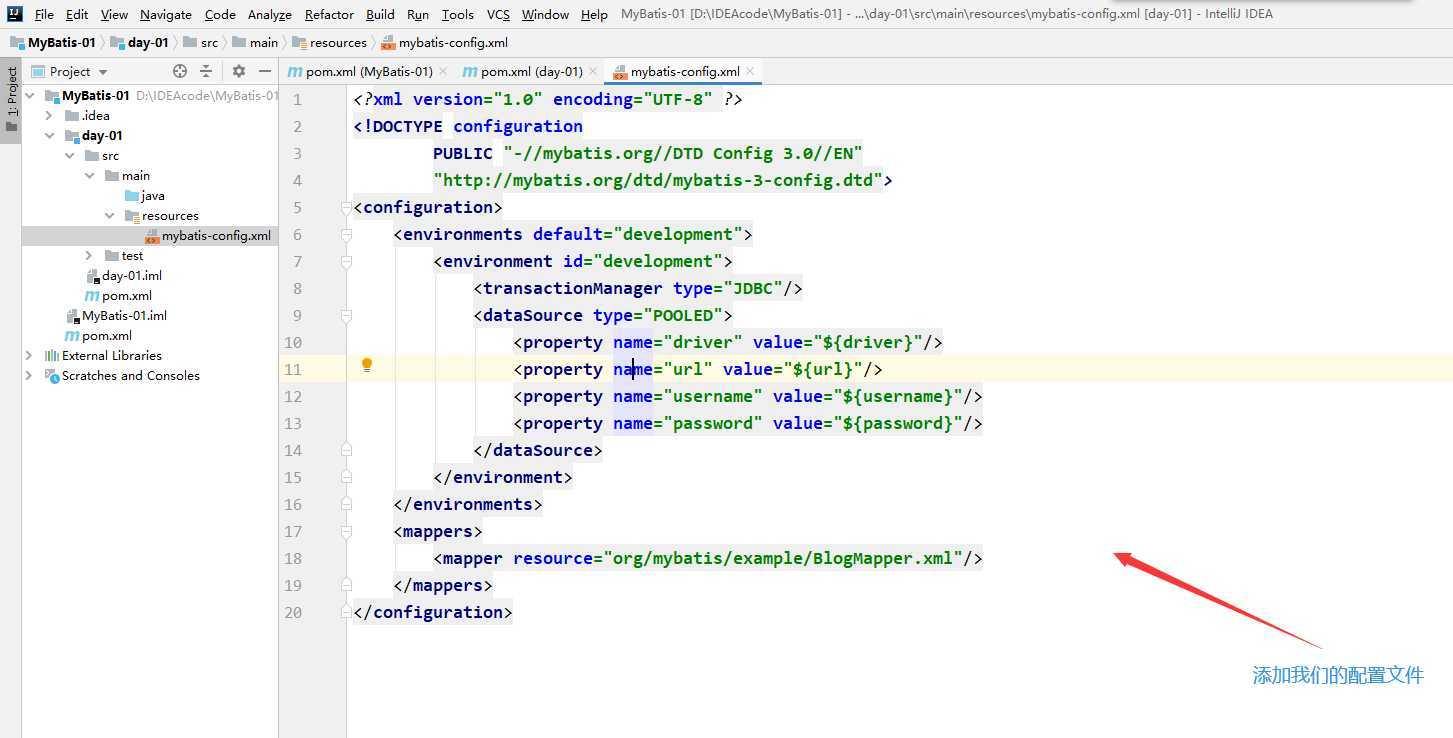1453x738 pixels.
Task: Collapse the MyBatis-01 root node
Action: coord(29,96)
